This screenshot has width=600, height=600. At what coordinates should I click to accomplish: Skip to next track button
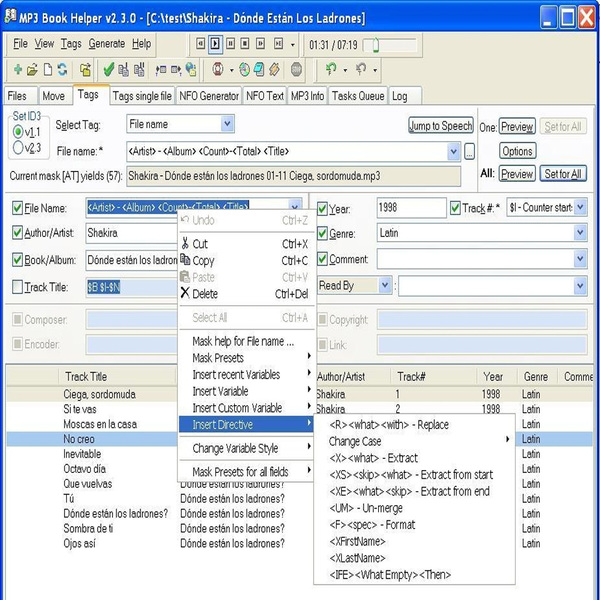tap(278, 44)
